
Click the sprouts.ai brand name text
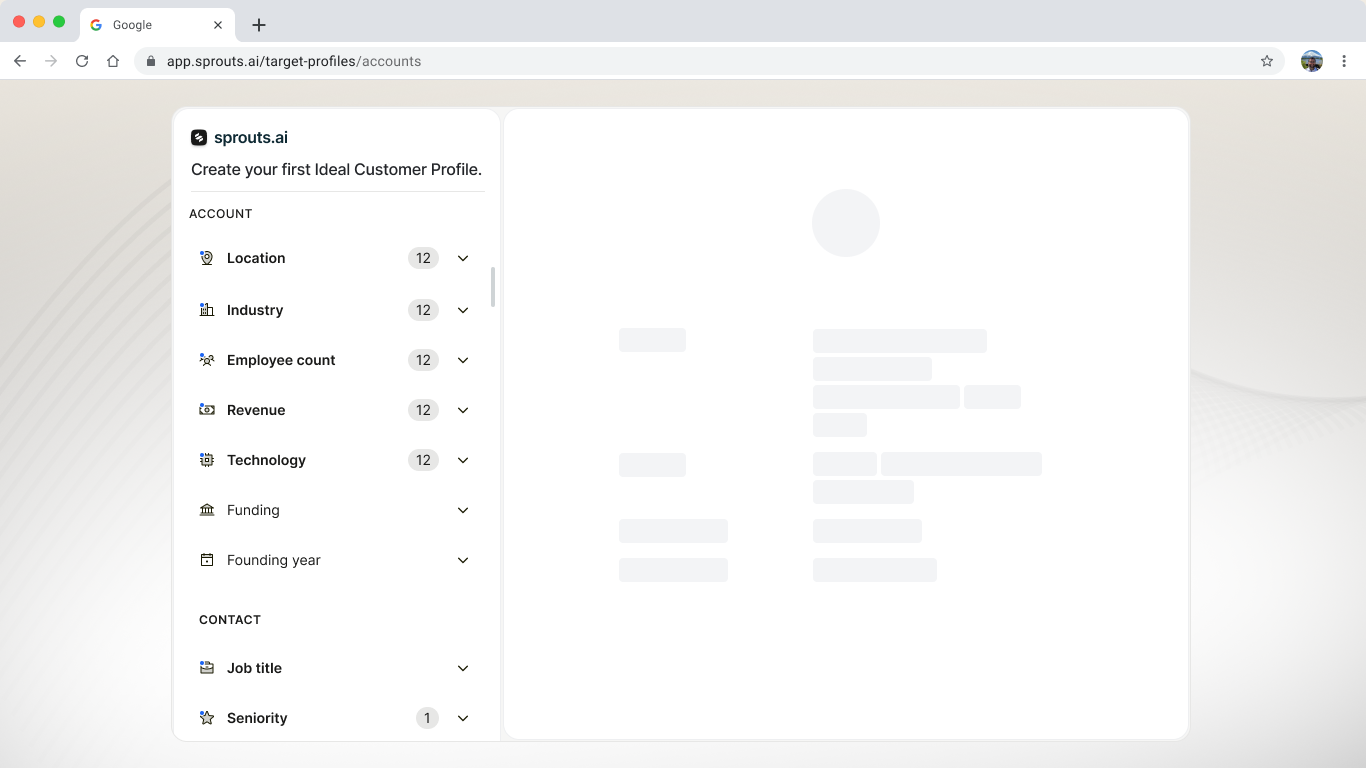pos(251,138)
